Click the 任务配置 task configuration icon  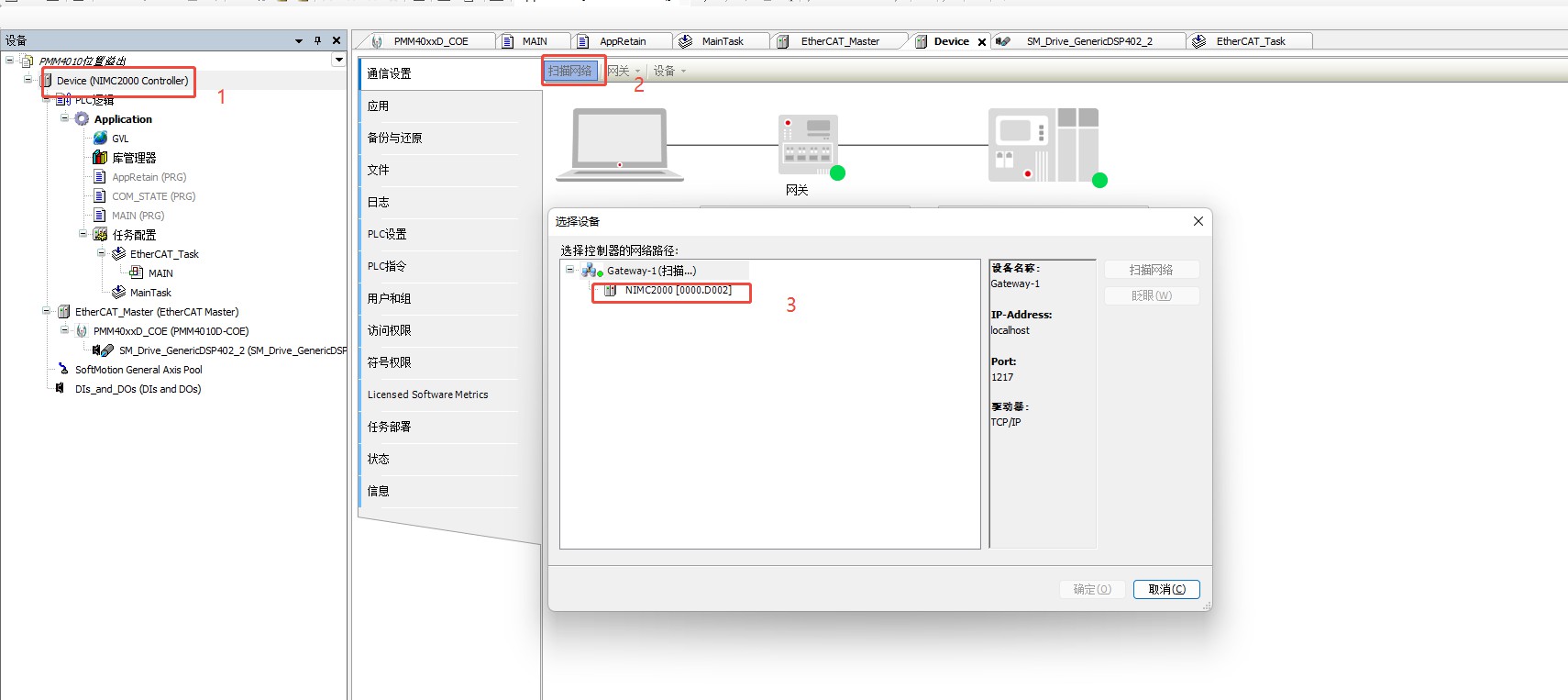click(101, 234)
